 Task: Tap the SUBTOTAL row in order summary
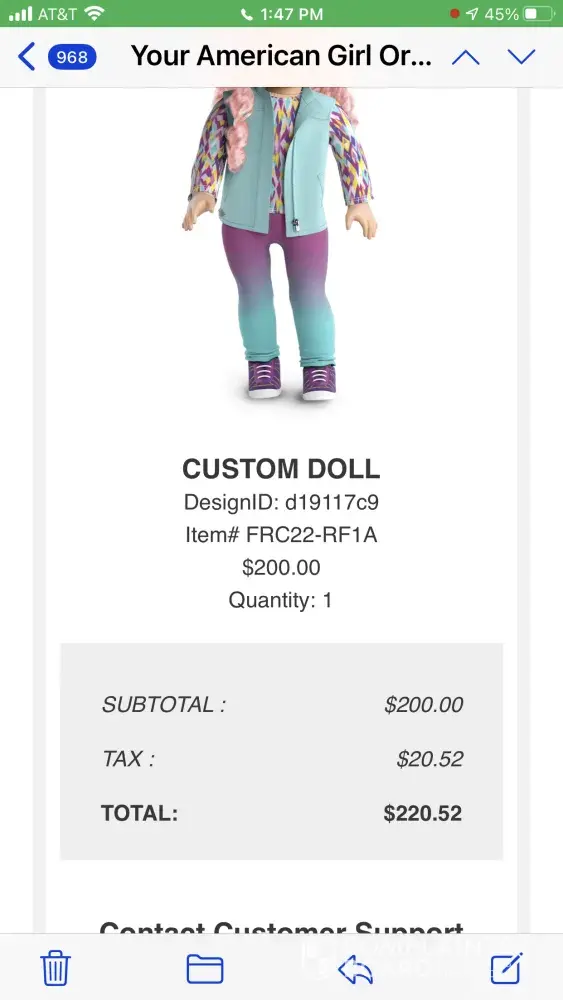coord(282,705)
